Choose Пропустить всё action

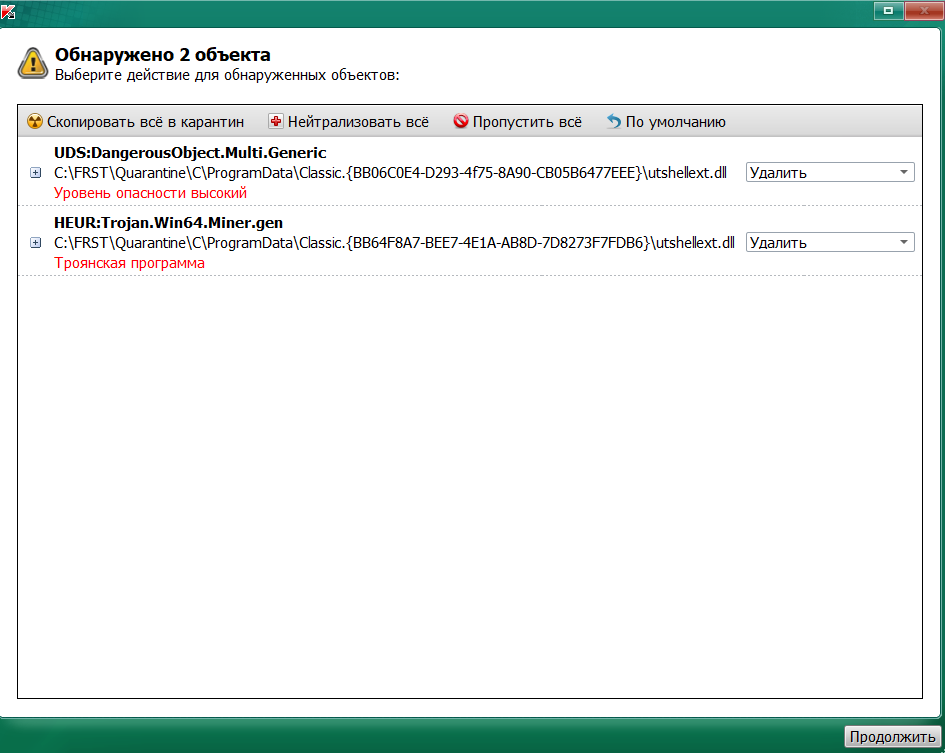[518, 122]
